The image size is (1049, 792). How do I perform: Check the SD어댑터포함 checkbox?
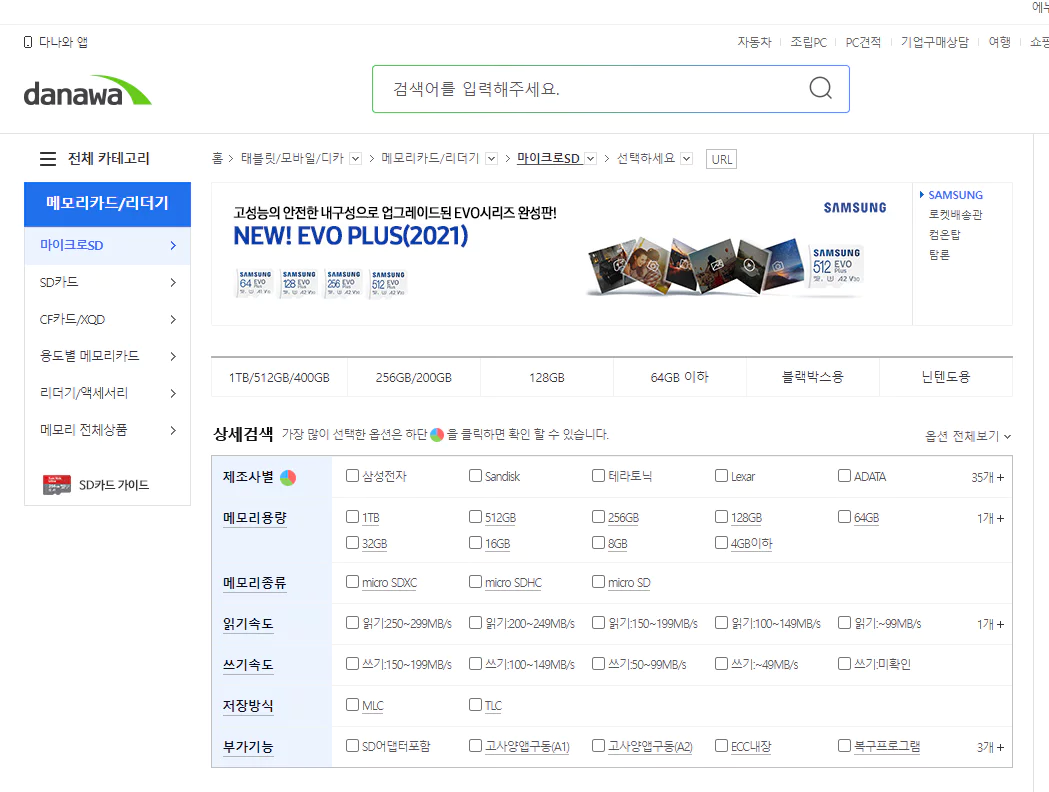(353, 745)
